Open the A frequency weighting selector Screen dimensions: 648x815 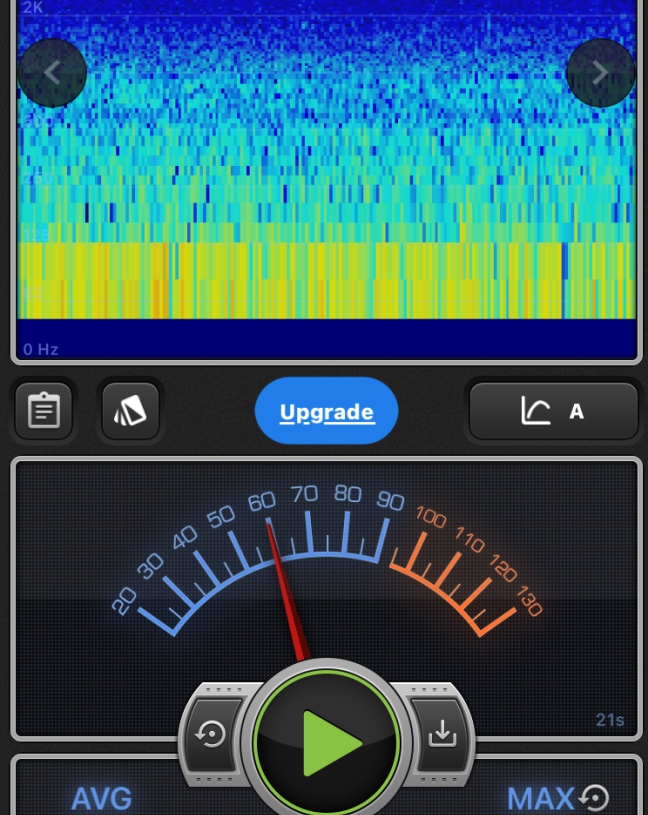(x=553, y=411)
